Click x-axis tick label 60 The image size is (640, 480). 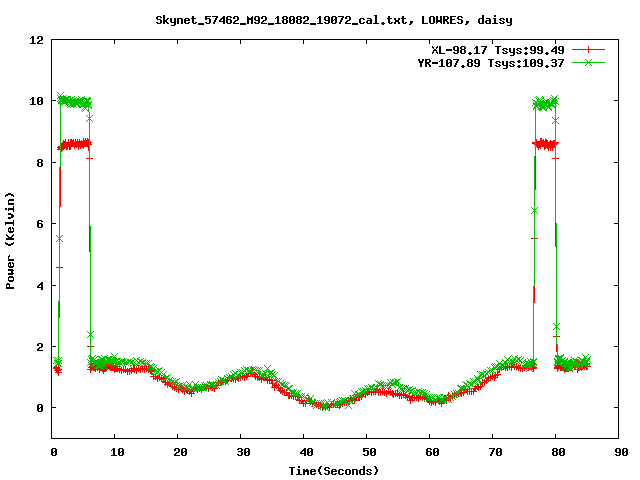tap(432, 452)
